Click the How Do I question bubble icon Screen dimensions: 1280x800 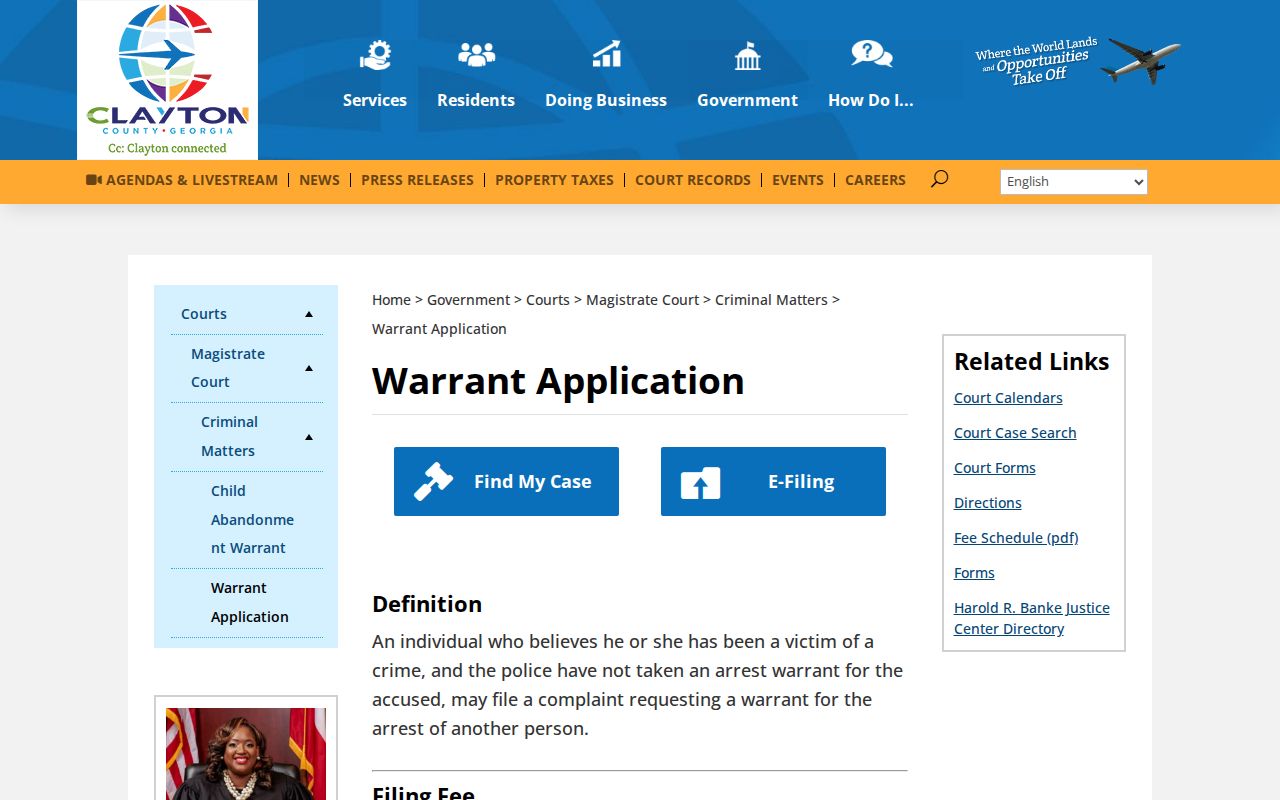pyautogui.click(x=871, y=53)
